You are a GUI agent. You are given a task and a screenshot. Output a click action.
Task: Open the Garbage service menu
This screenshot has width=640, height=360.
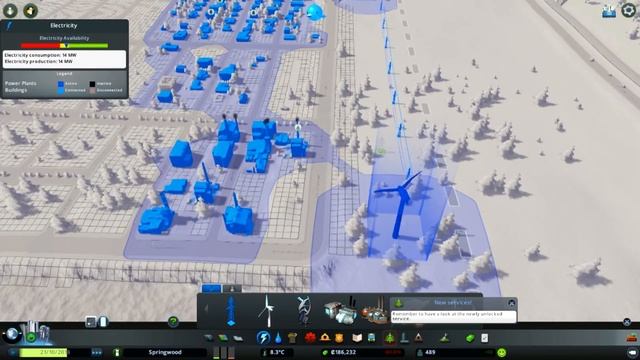292,338
